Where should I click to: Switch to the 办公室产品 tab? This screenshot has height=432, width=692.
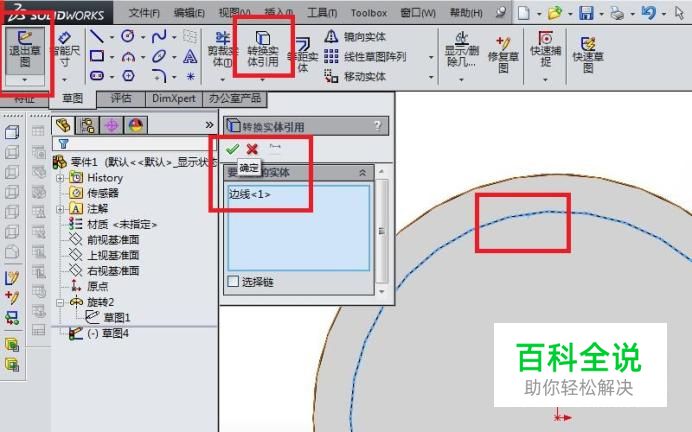(234, 98)
